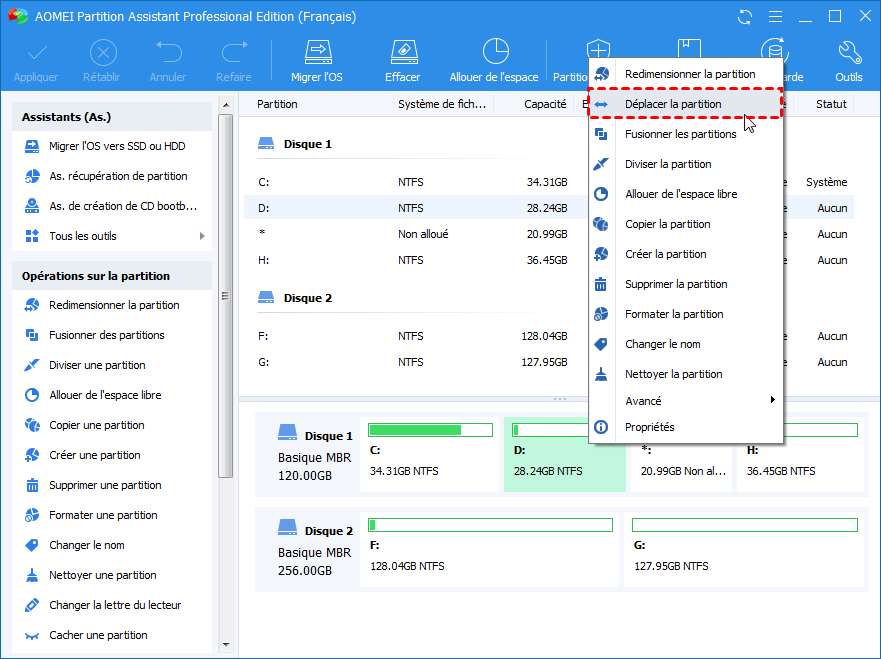Click Annuler undo toolbar icon

(x=168, y=61)
